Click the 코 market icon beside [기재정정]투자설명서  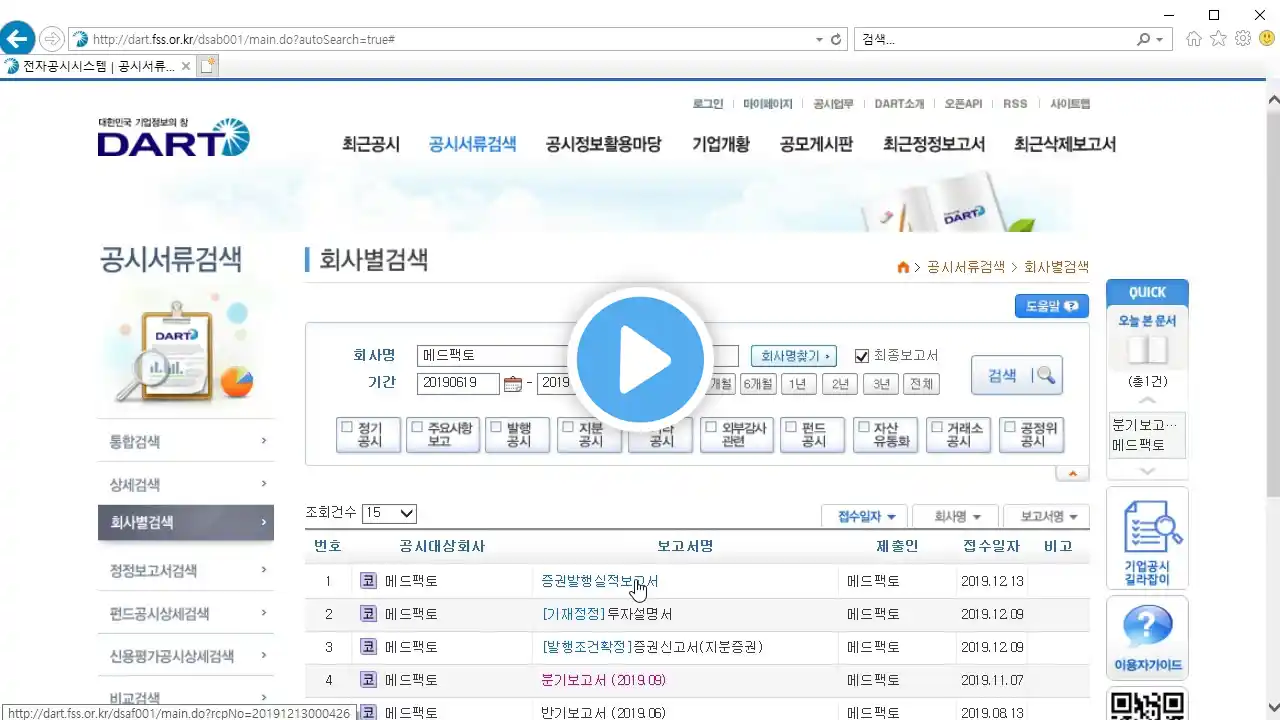[x=368, y=613]
